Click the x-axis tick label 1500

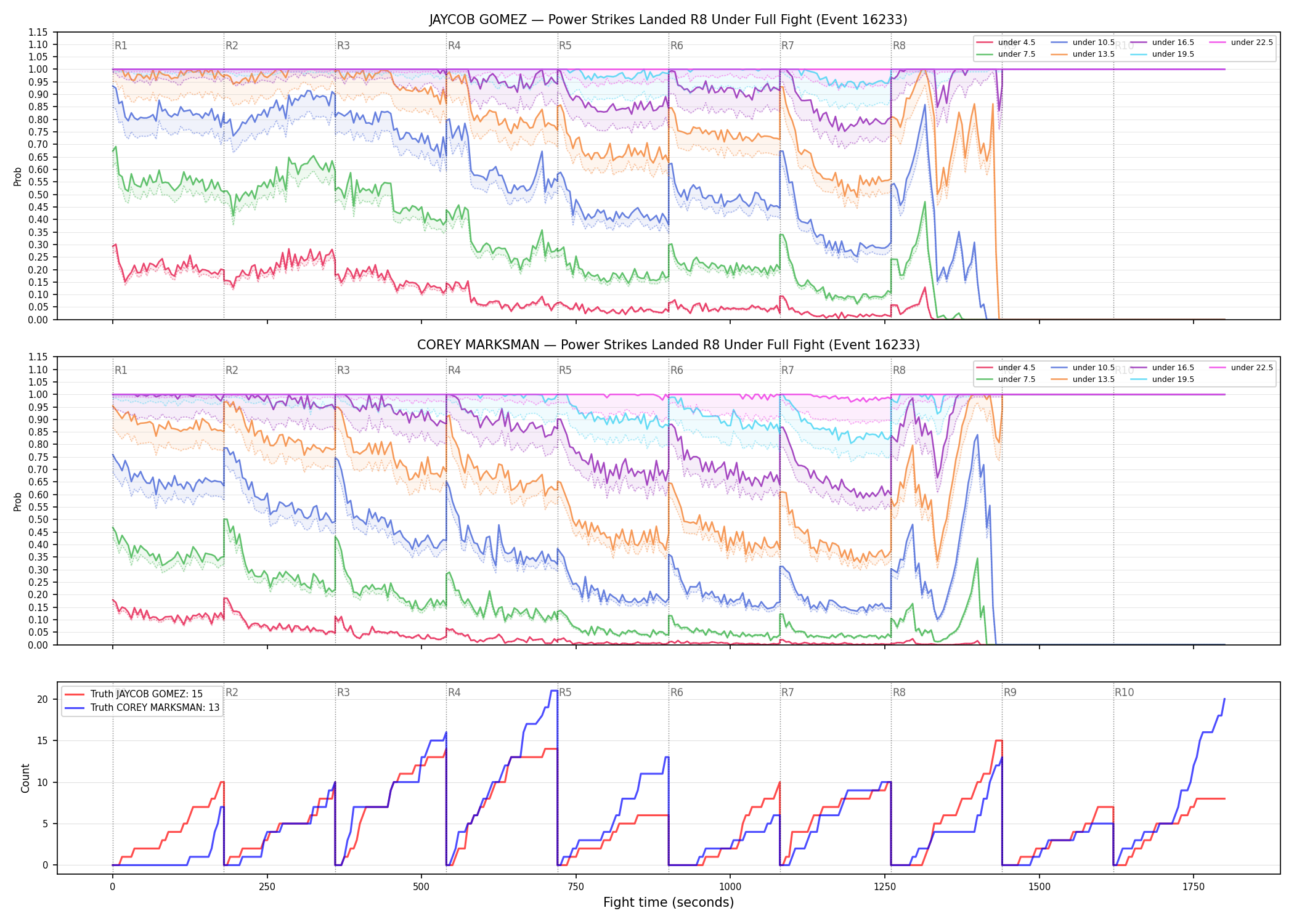tap(1040, 887)
